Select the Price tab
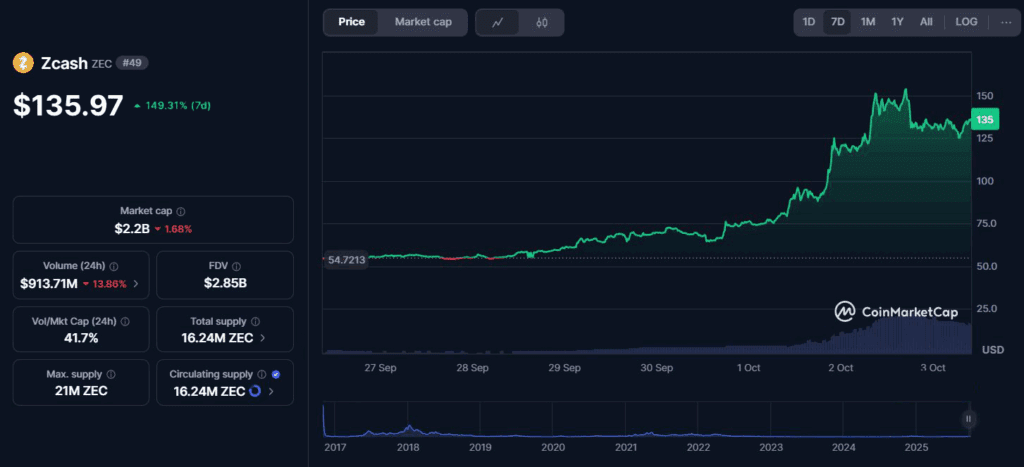The image size is (1024, 467). point(352,22)
